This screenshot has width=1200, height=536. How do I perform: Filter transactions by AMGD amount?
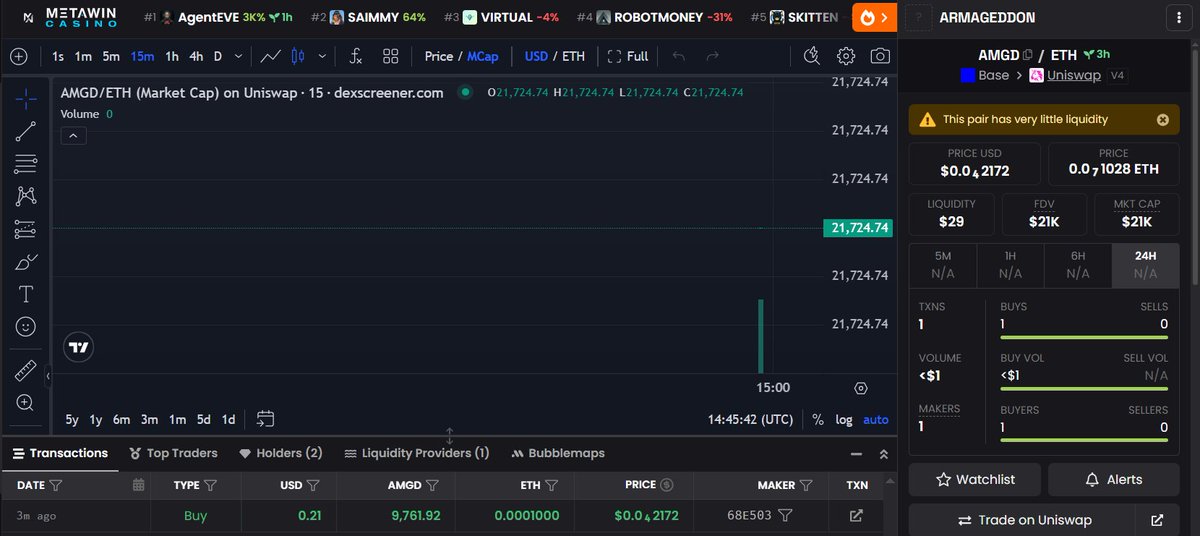432,485
